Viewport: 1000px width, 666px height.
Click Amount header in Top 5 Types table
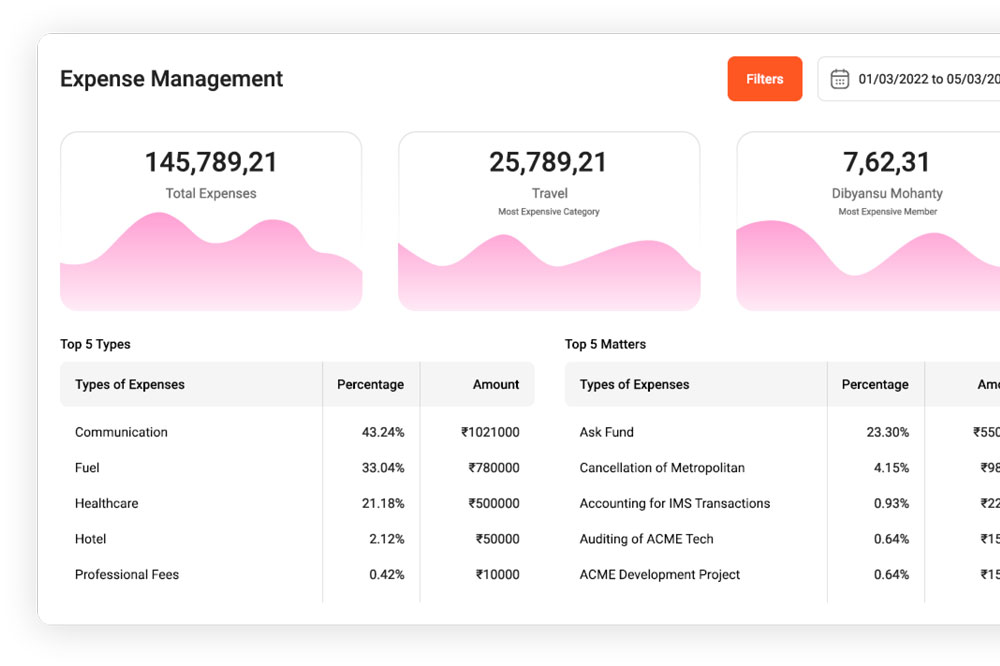(496, 385)
